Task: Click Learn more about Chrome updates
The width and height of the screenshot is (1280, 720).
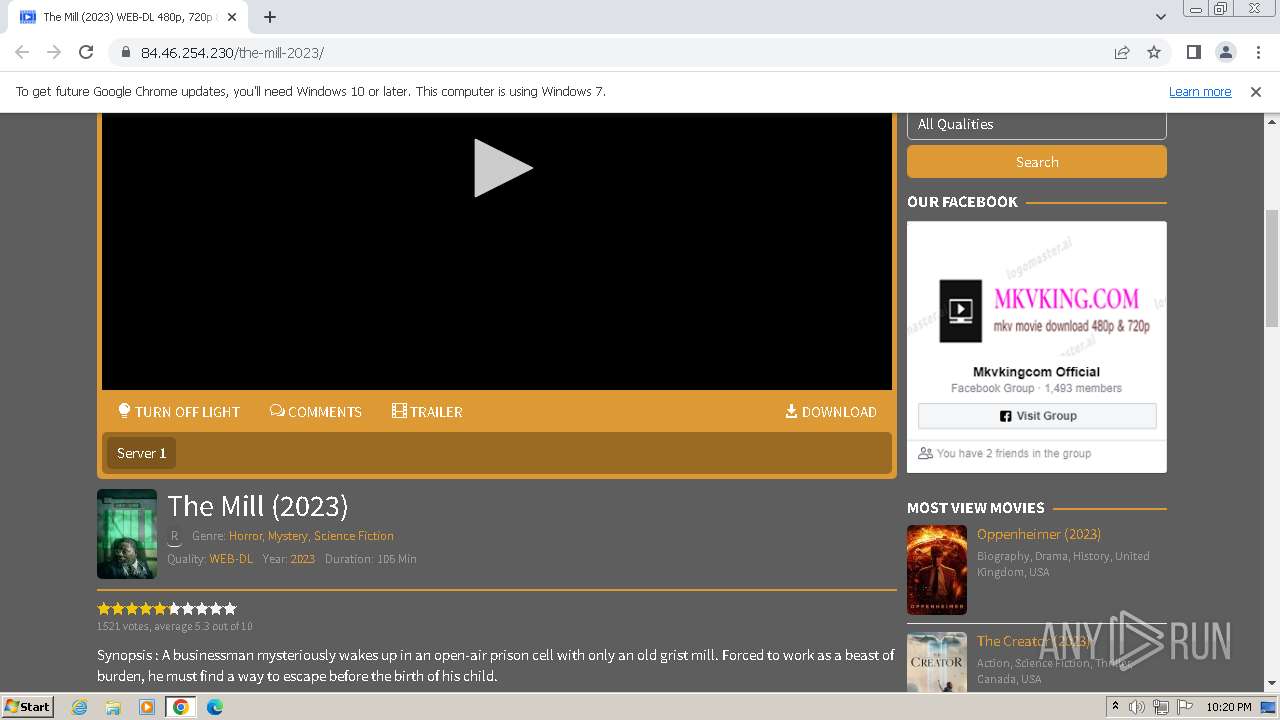Action: tap(1200, 91)
